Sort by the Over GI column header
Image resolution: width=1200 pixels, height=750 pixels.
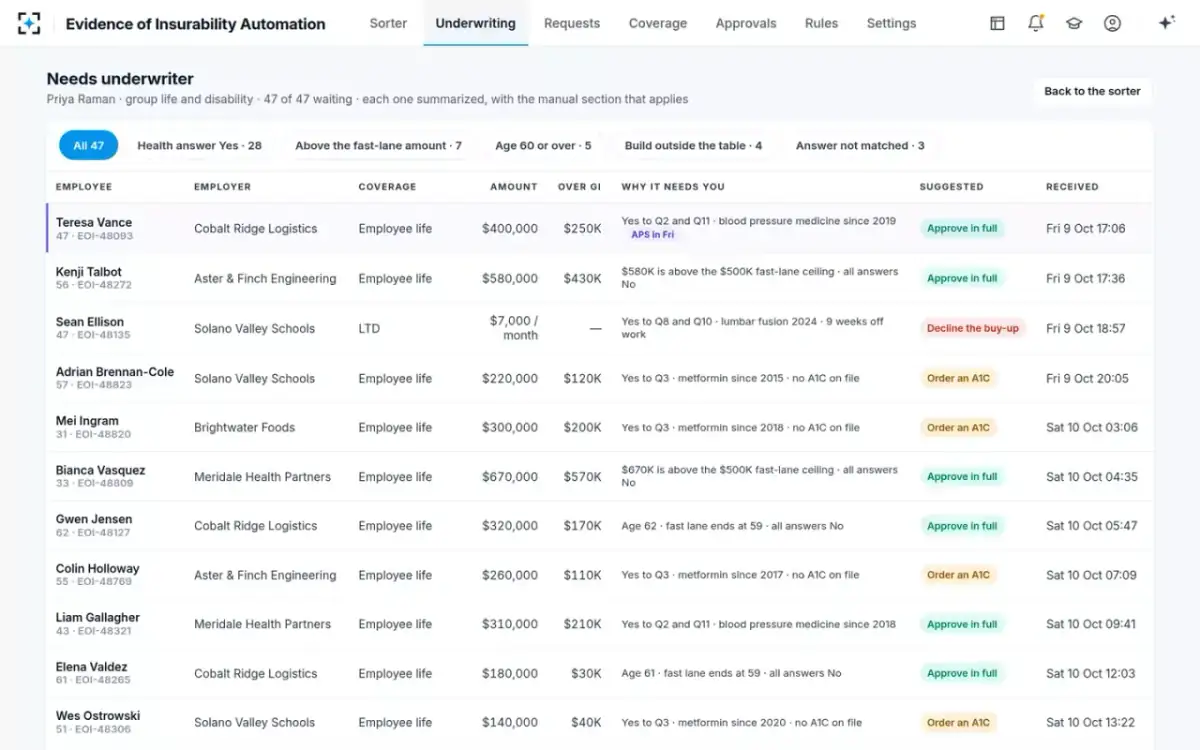(x=580, y=187)
